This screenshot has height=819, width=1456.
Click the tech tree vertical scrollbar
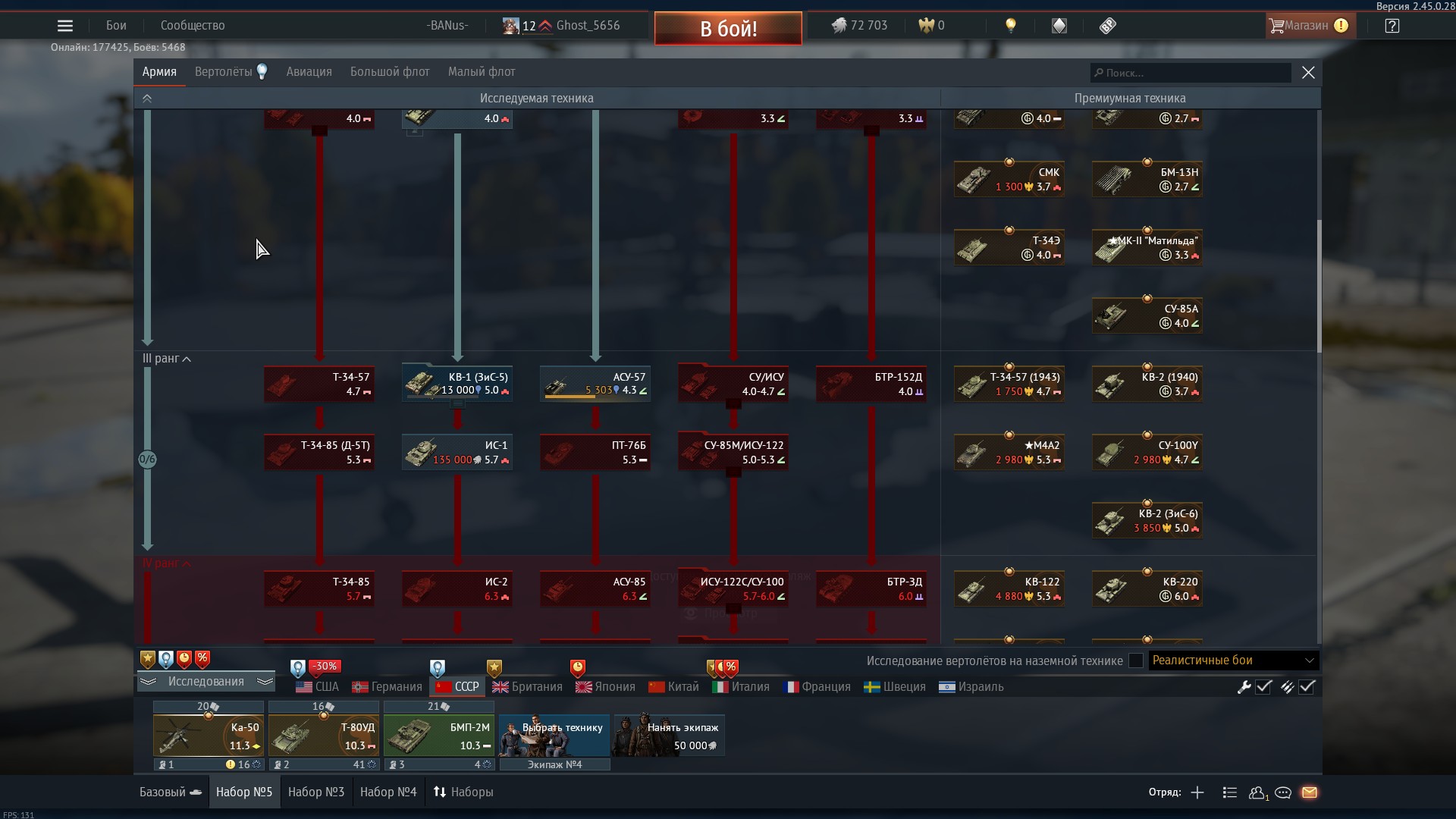click(1319, 286)
